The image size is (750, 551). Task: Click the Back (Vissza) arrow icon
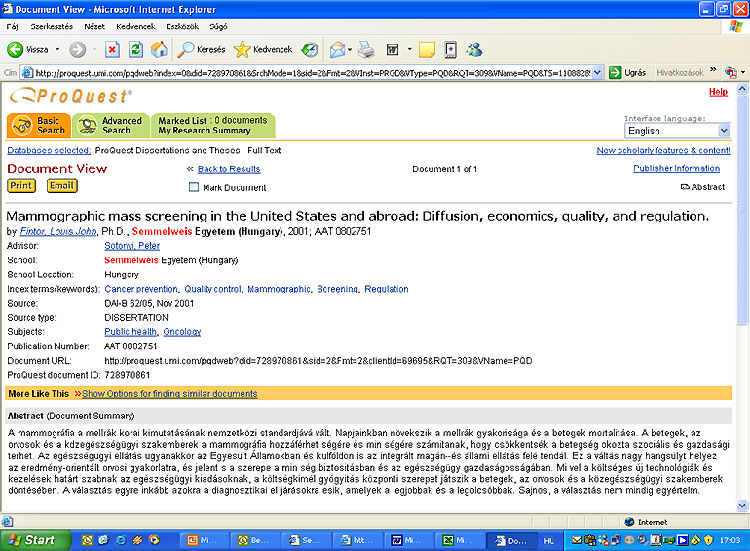click(x=15, y=49)
